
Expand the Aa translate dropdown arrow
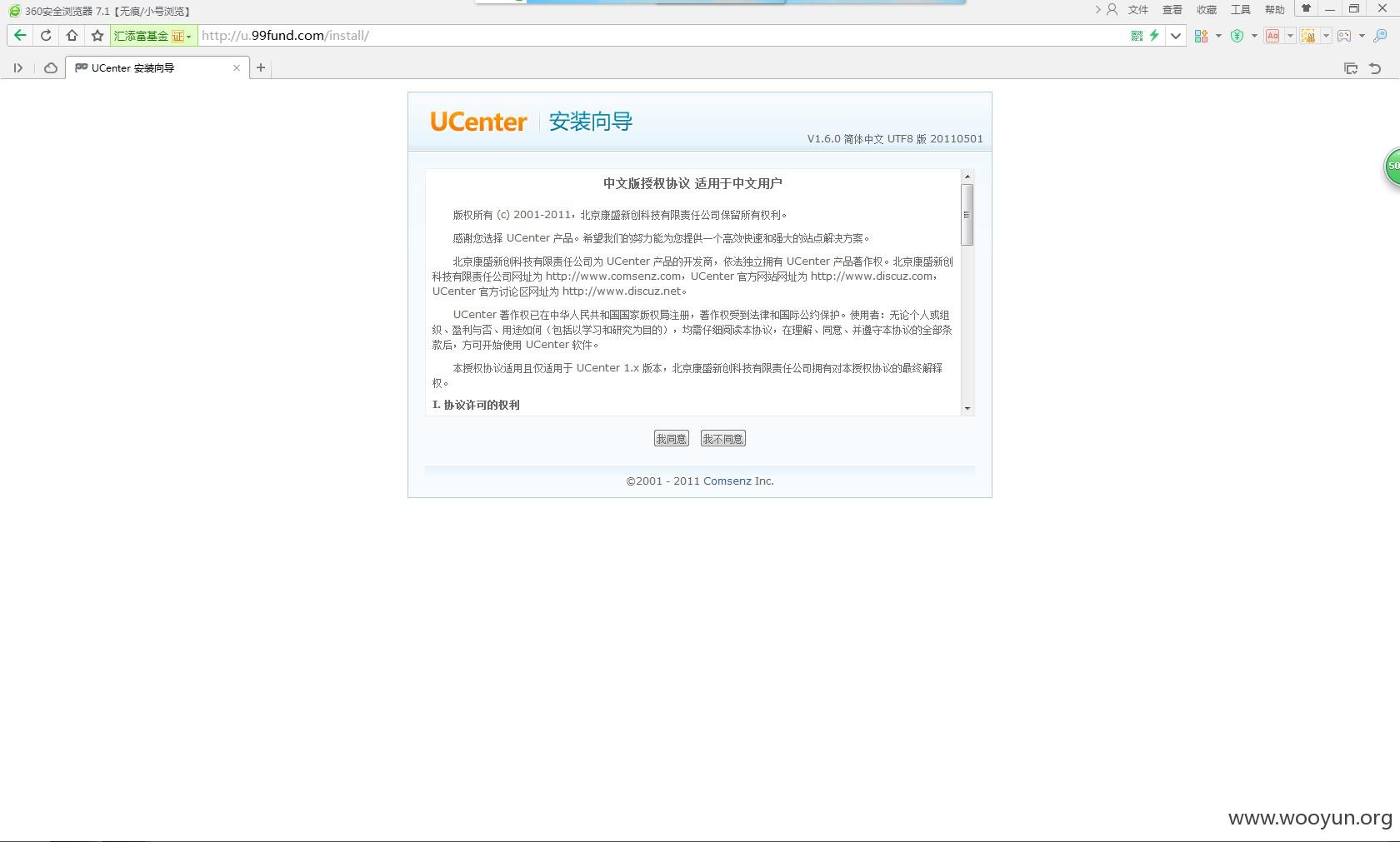click(1290, 36)
